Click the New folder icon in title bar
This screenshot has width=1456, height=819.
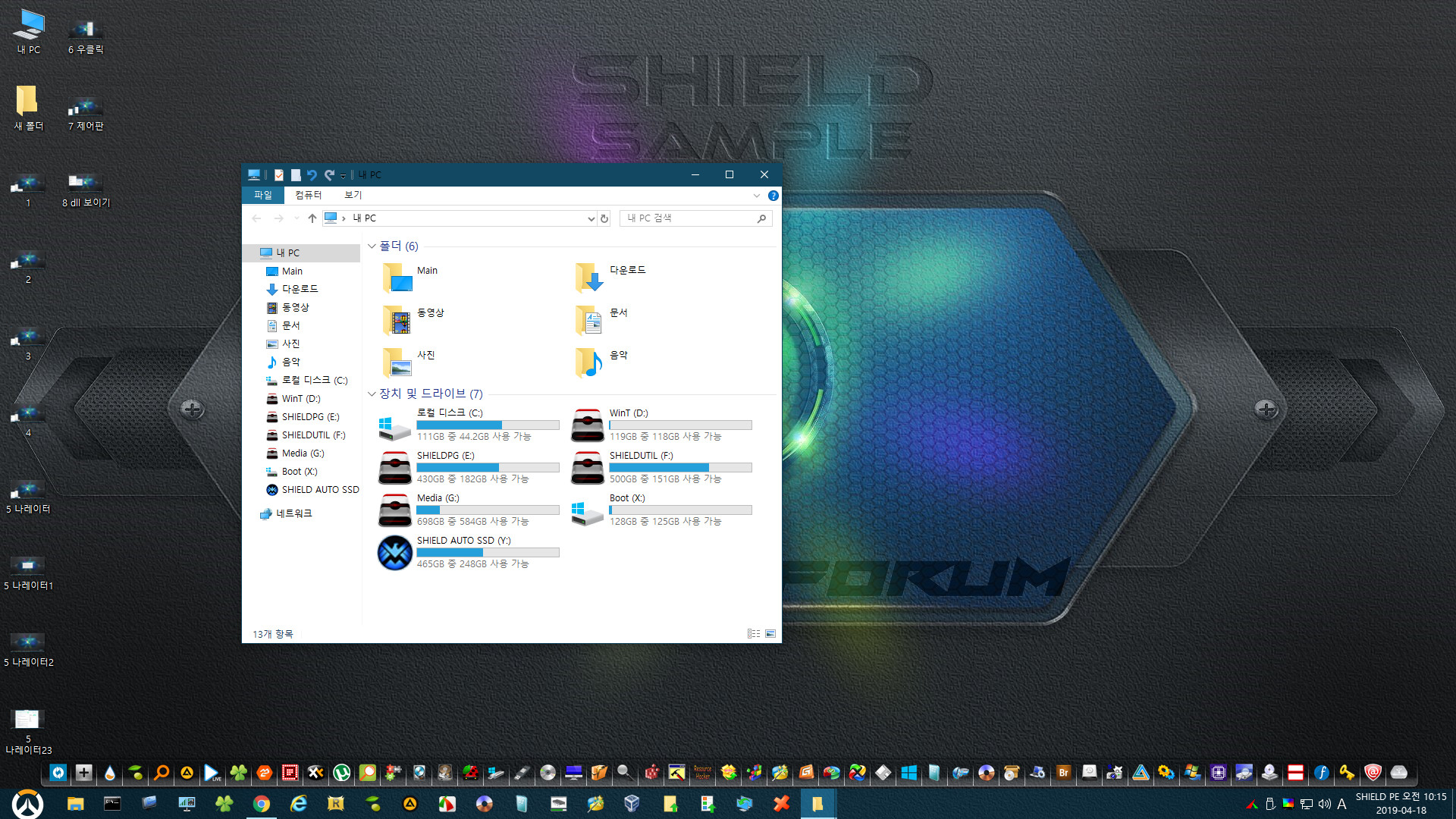click(296, 175)
